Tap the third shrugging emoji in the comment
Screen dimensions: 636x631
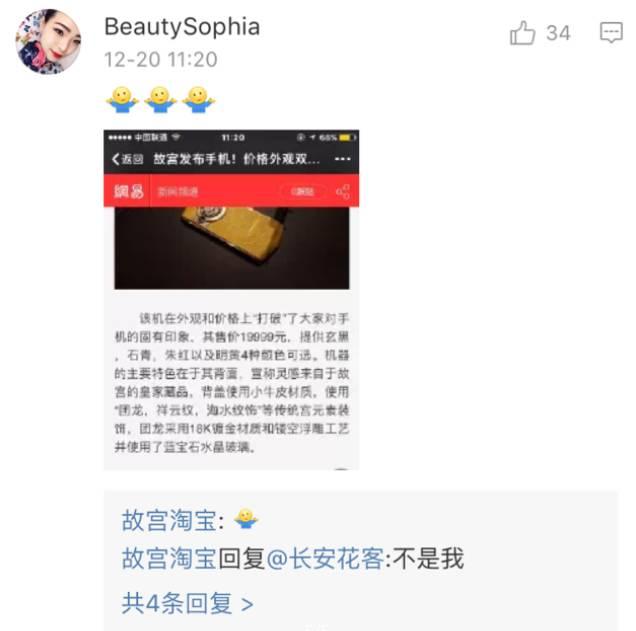(x=198, y=99)
